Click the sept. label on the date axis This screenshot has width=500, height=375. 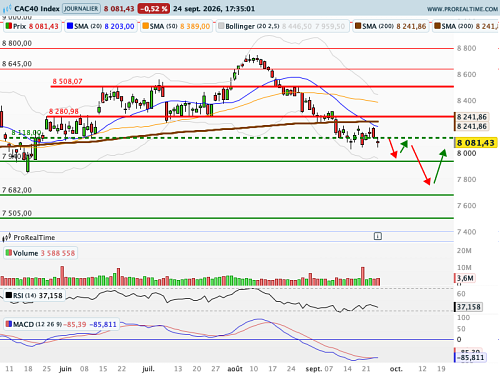pyautogui.click(x=314, y=369)
